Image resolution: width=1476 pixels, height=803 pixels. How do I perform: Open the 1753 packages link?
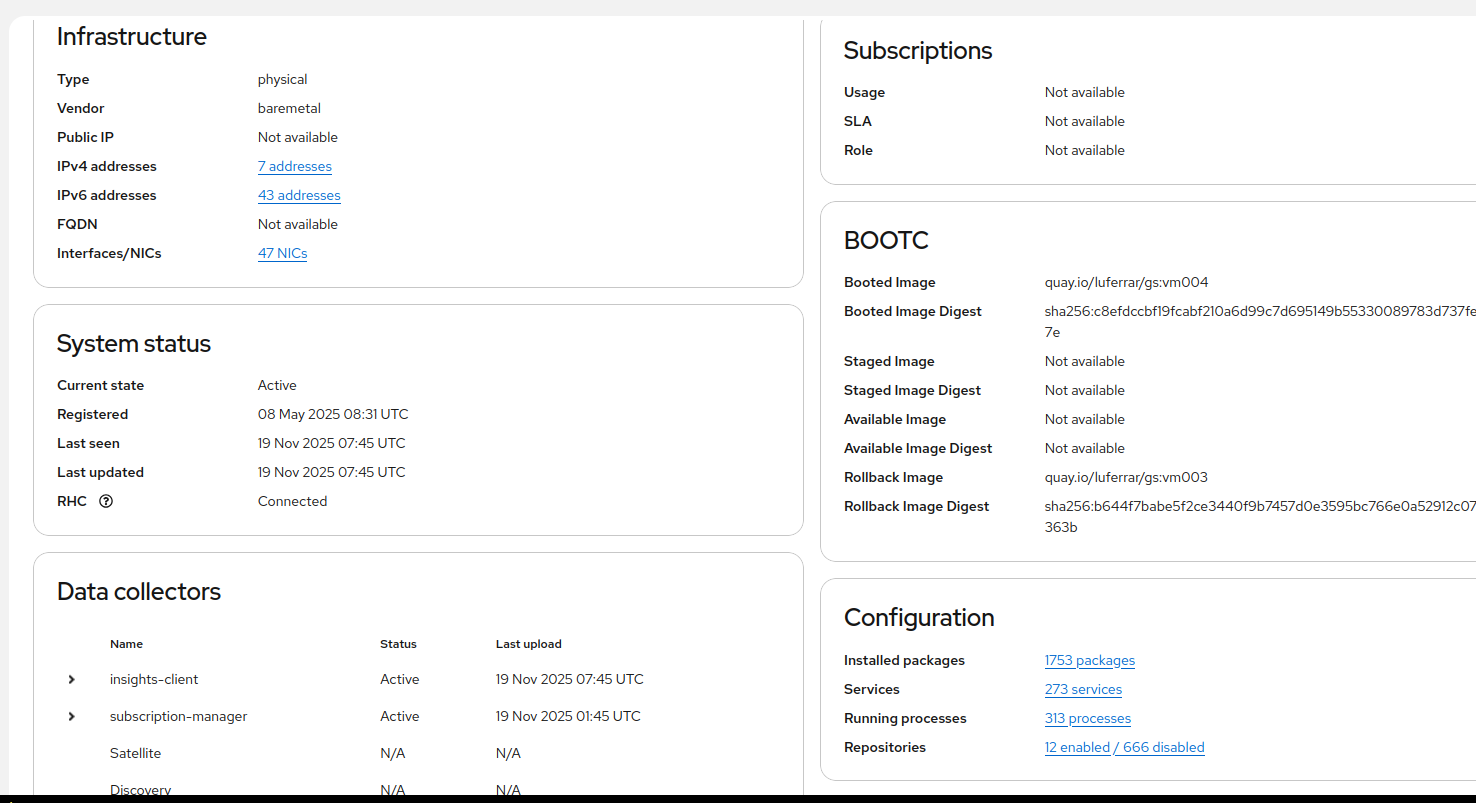coord(1089,660)
